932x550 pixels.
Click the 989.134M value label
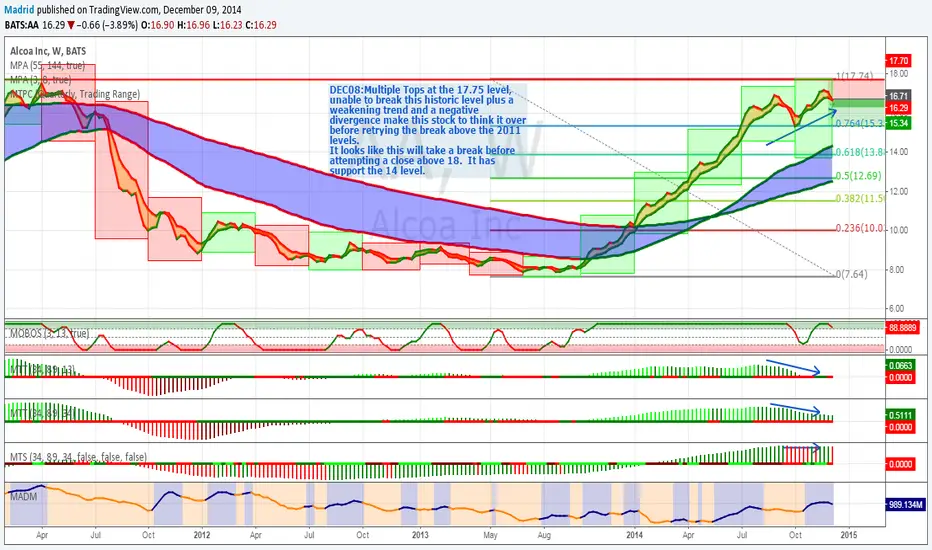[x=905, y=505]
